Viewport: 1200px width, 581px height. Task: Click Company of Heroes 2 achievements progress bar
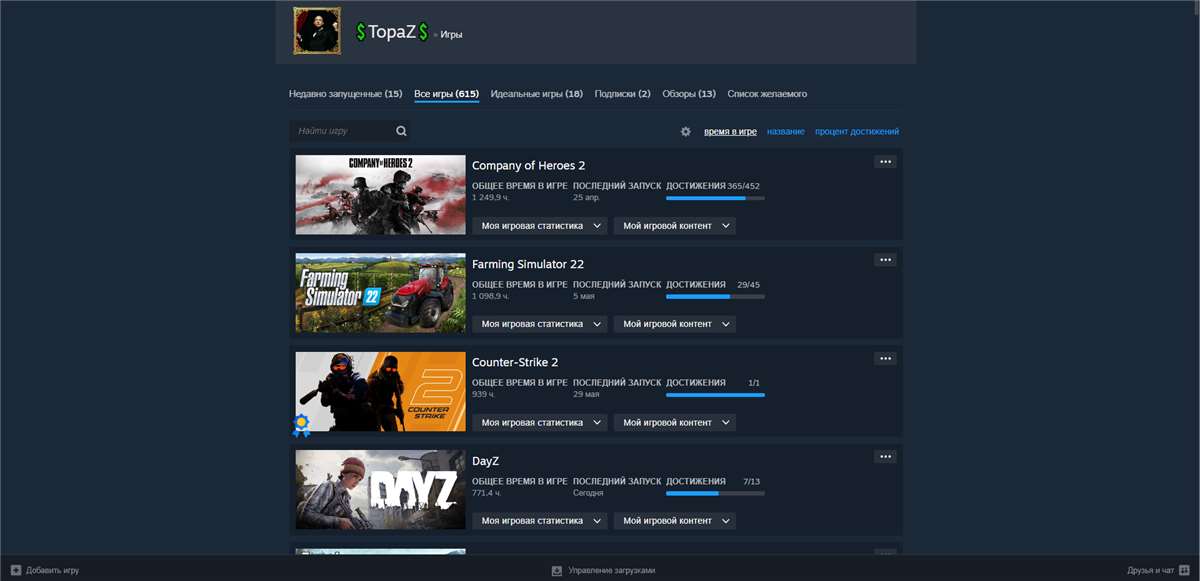[x=715, y=198]
